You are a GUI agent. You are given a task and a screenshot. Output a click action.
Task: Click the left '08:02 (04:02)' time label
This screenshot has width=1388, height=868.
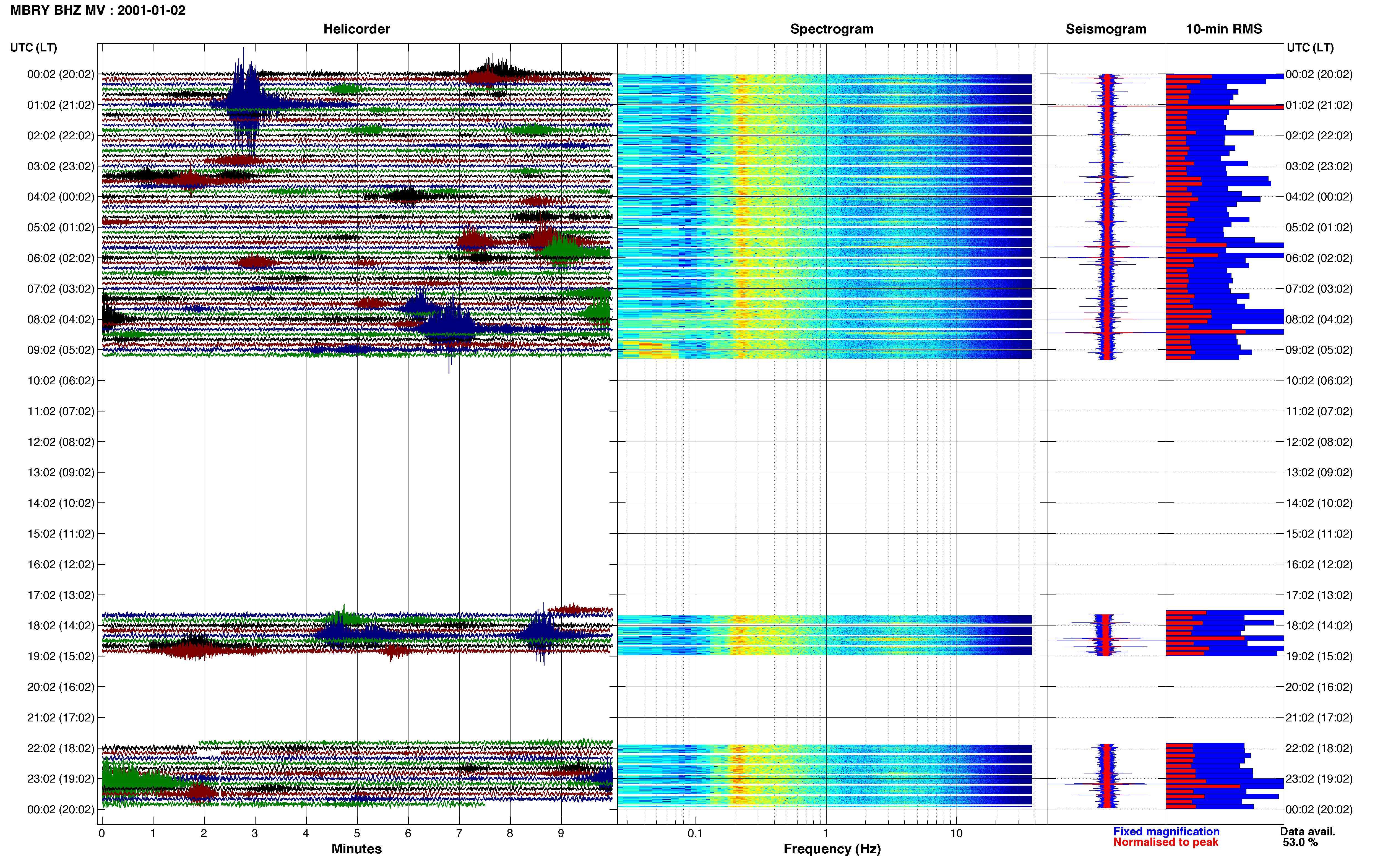coord(61,319)
